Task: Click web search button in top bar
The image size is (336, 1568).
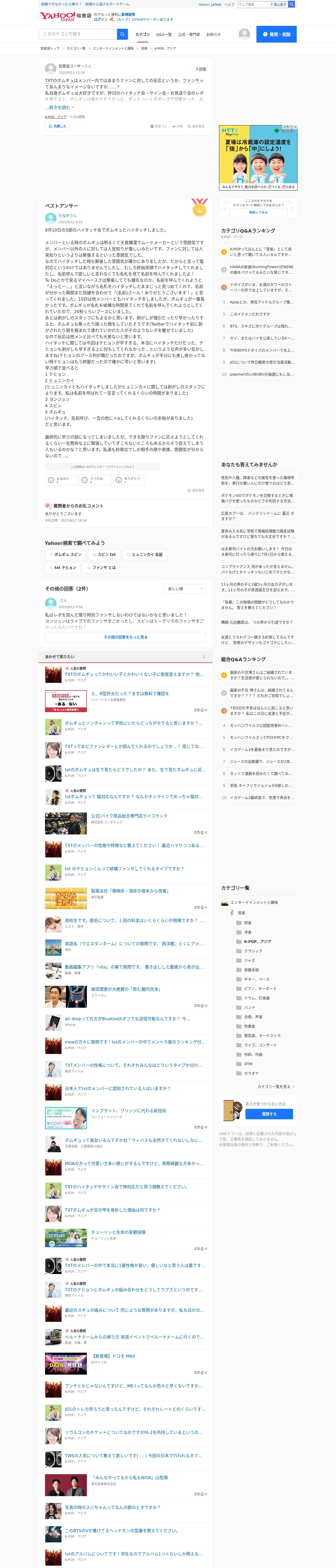Action: click(x=292, y=4)
